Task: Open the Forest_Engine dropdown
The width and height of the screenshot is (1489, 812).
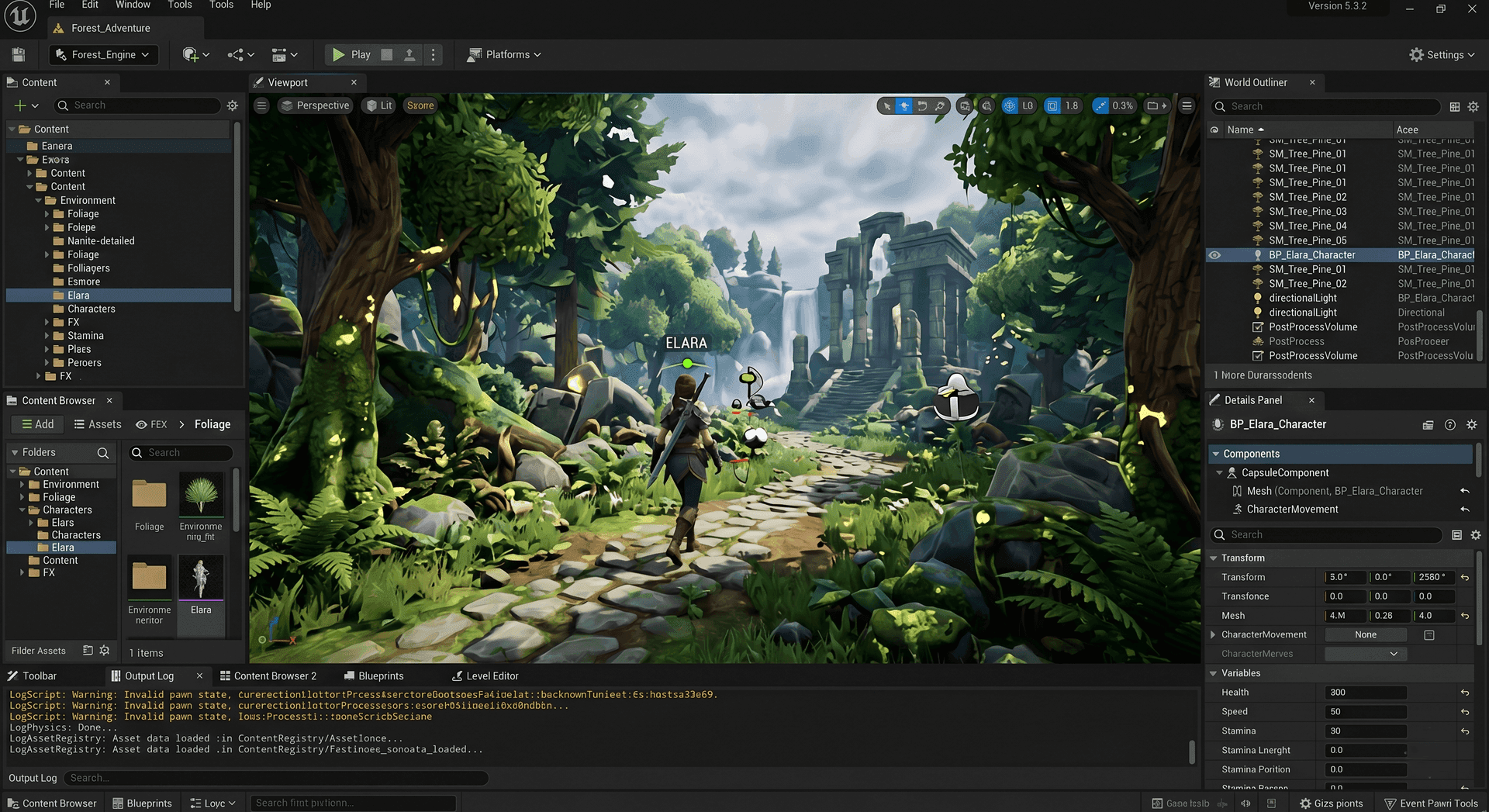Action: coord(103,54)
